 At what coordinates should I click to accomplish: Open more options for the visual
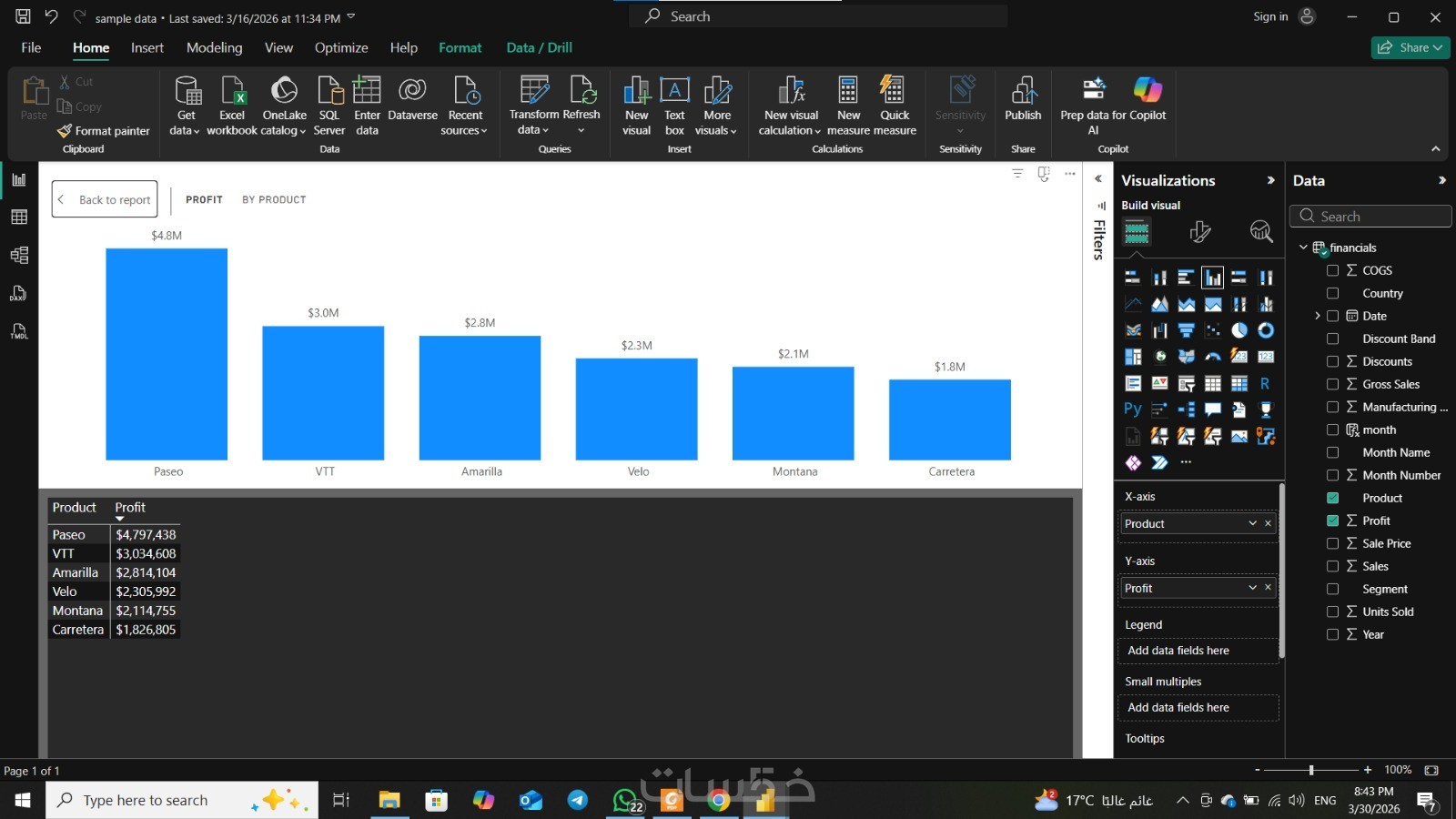[x=1070, y=173]
